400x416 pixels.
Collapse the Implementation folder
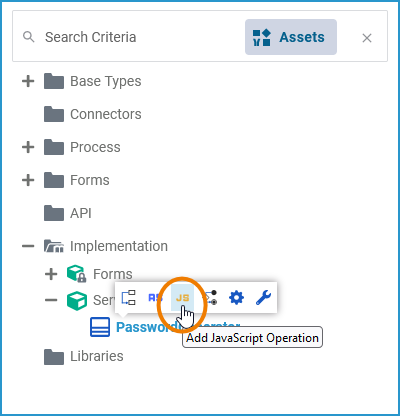coord(28,246)
